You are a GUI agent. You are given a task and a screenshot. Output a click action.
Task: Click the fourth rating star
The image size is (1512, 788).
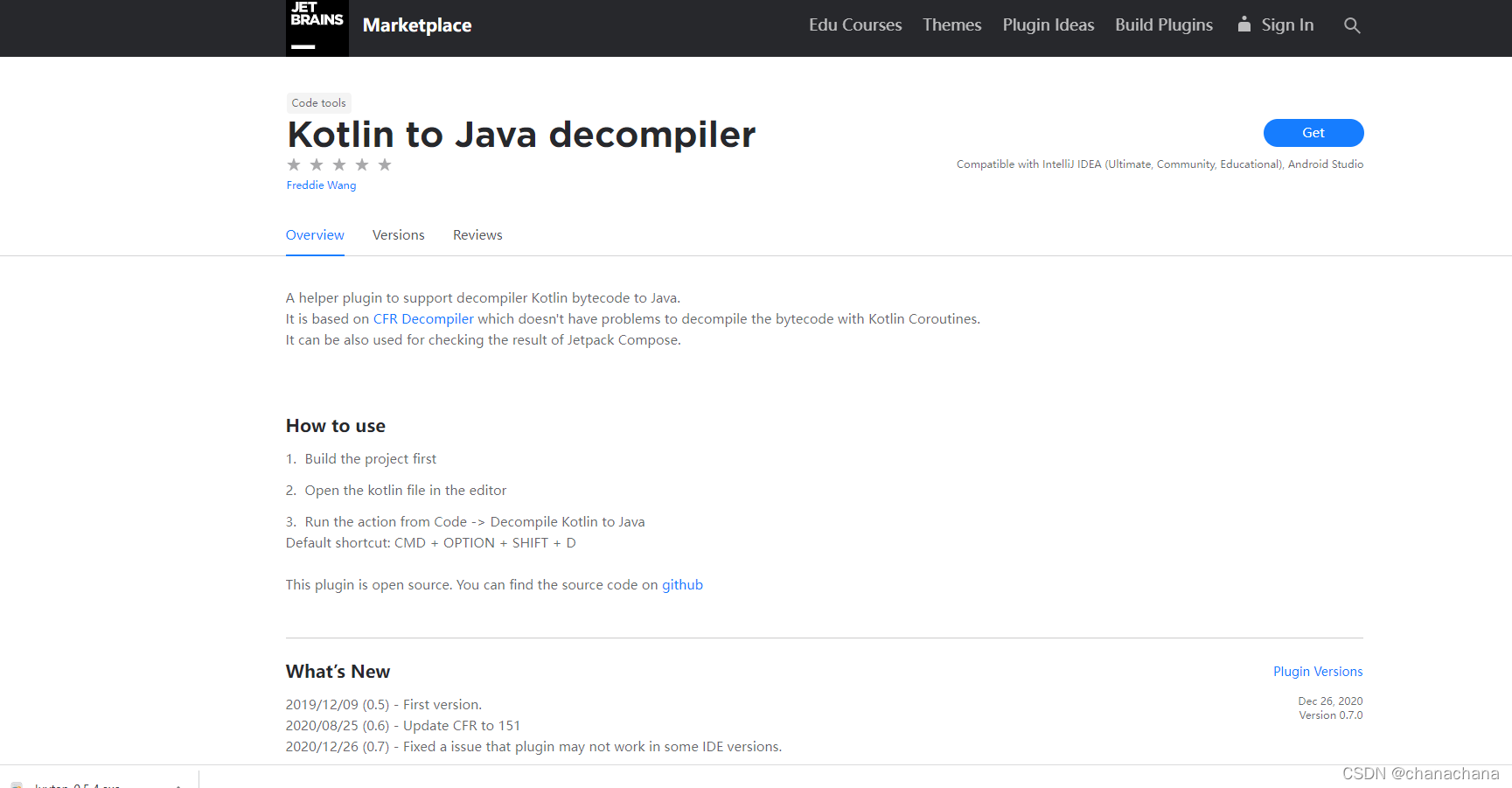pyautogui.click(x=362, y=164)
